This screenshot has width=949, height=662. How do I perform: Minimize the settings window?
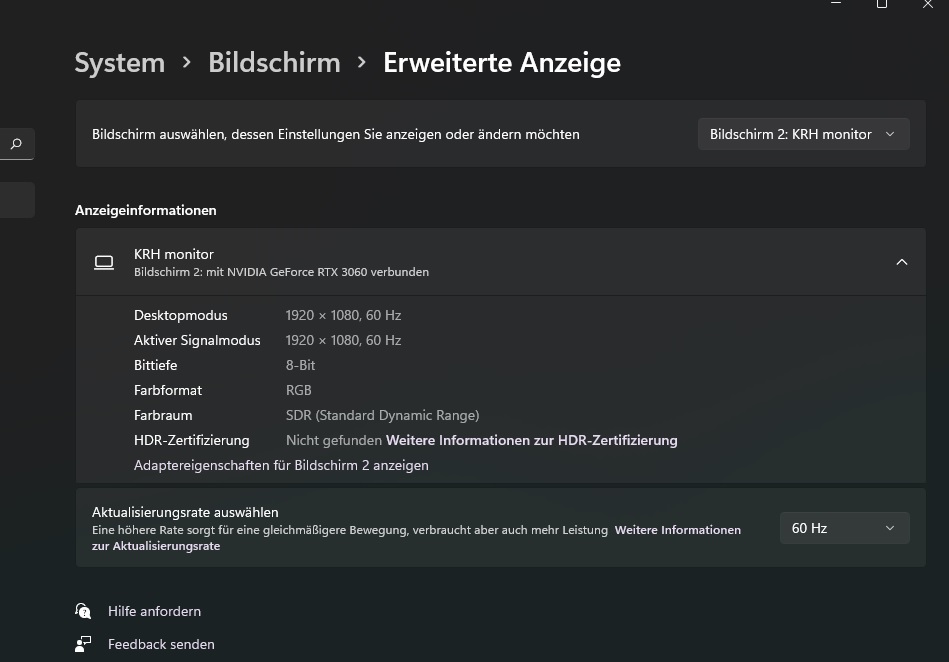point(835,4)
